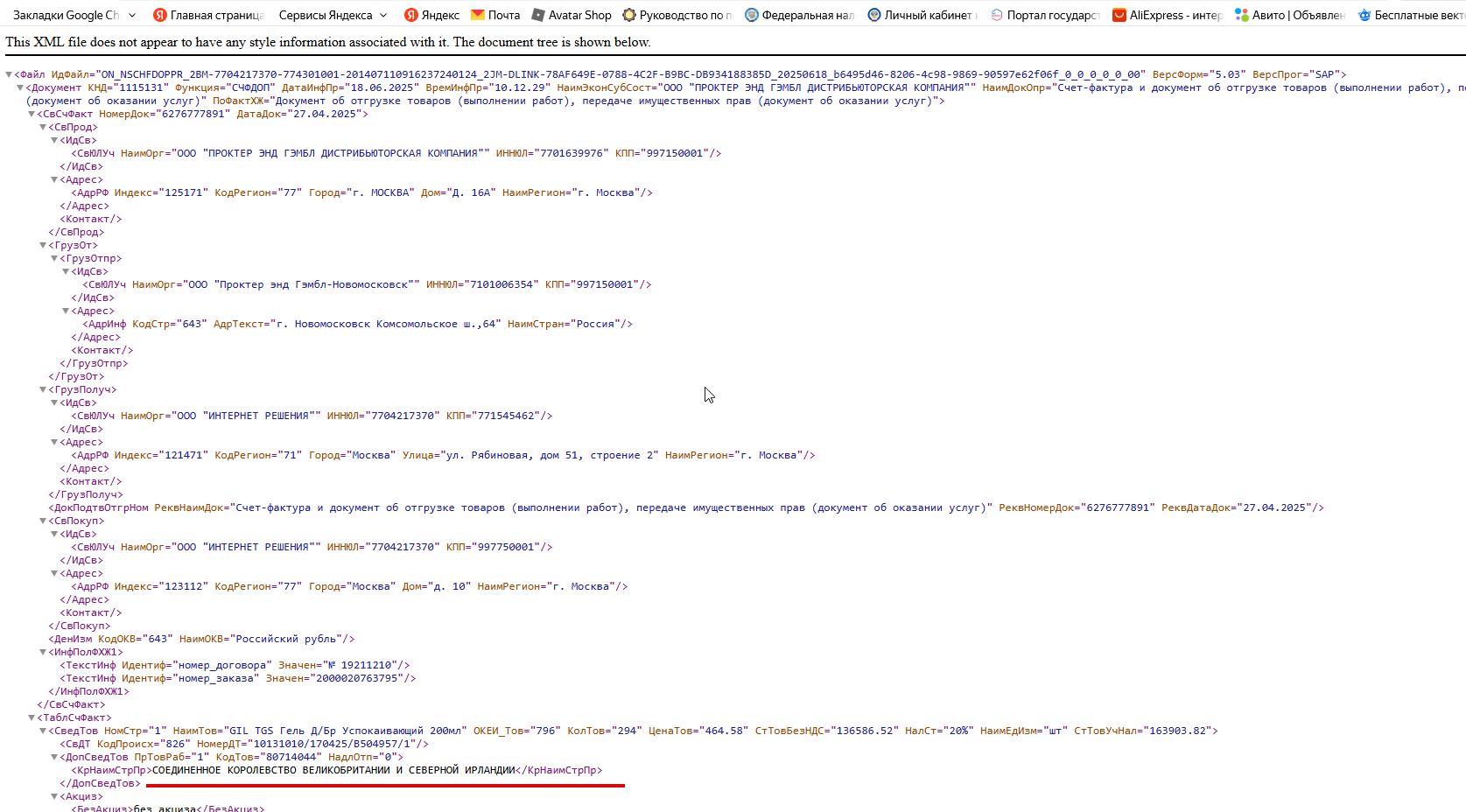Click 'СОЕДИНЕННОЕ КОРОЛЕВСТВО ВЕЛИКОБРИТАНИИ И СЕВЕРНОЙ ИРЛАНДИИ' text
Image resolution: width=1466 pixels, height=812 pixels.
[333, 771]
